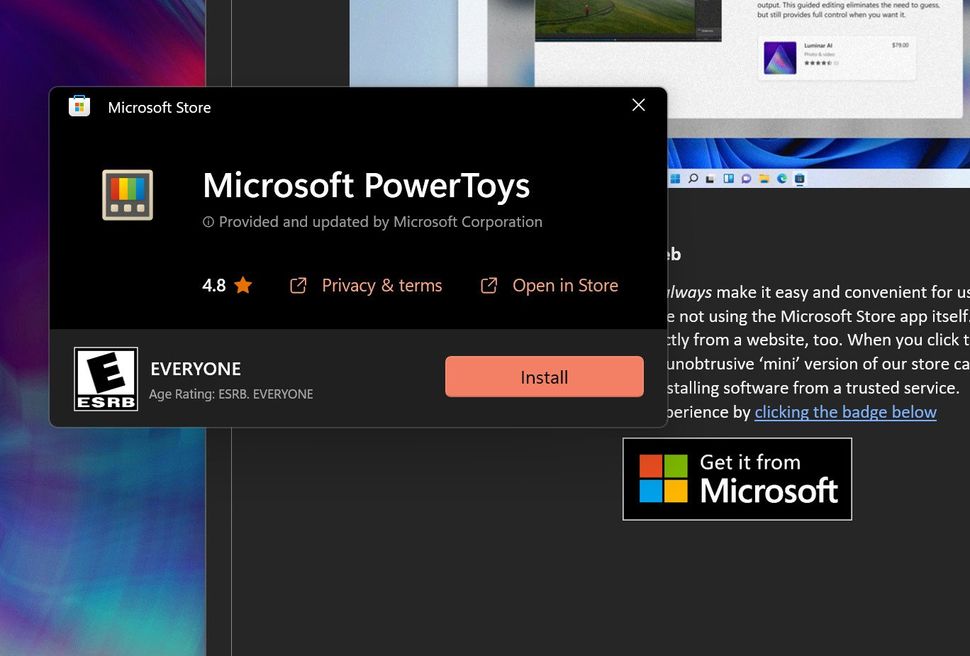Click the Edge icon in the pictured taskbar
The height and width of the screenshot is (656, 970).
click(x=781, y=178)
